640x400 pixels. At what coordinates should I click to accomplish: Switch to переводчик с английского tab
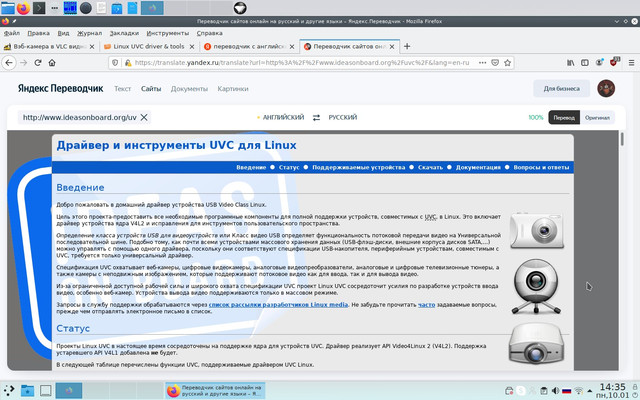pyautogui.click(x=249, y=47)
